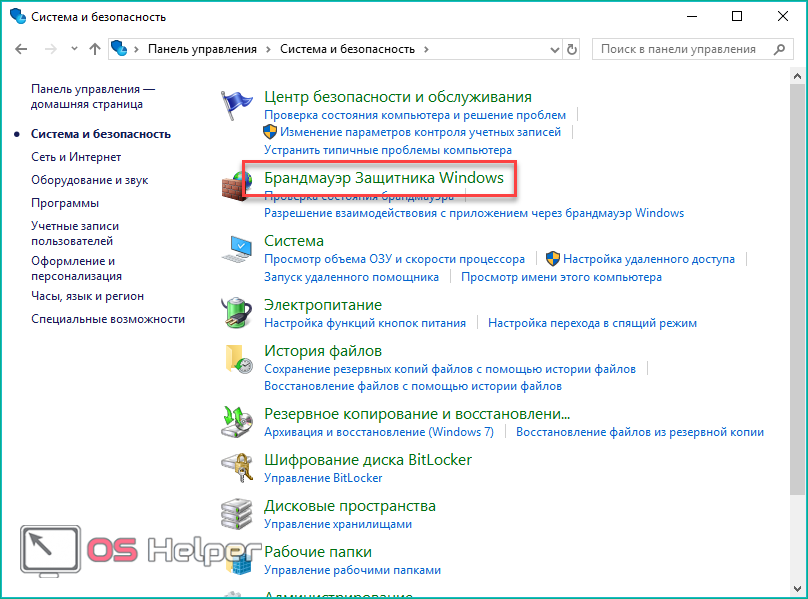Select Система и безопасность breadcrumb
Screen dimensions: 808x599
[x=347, y=49]
